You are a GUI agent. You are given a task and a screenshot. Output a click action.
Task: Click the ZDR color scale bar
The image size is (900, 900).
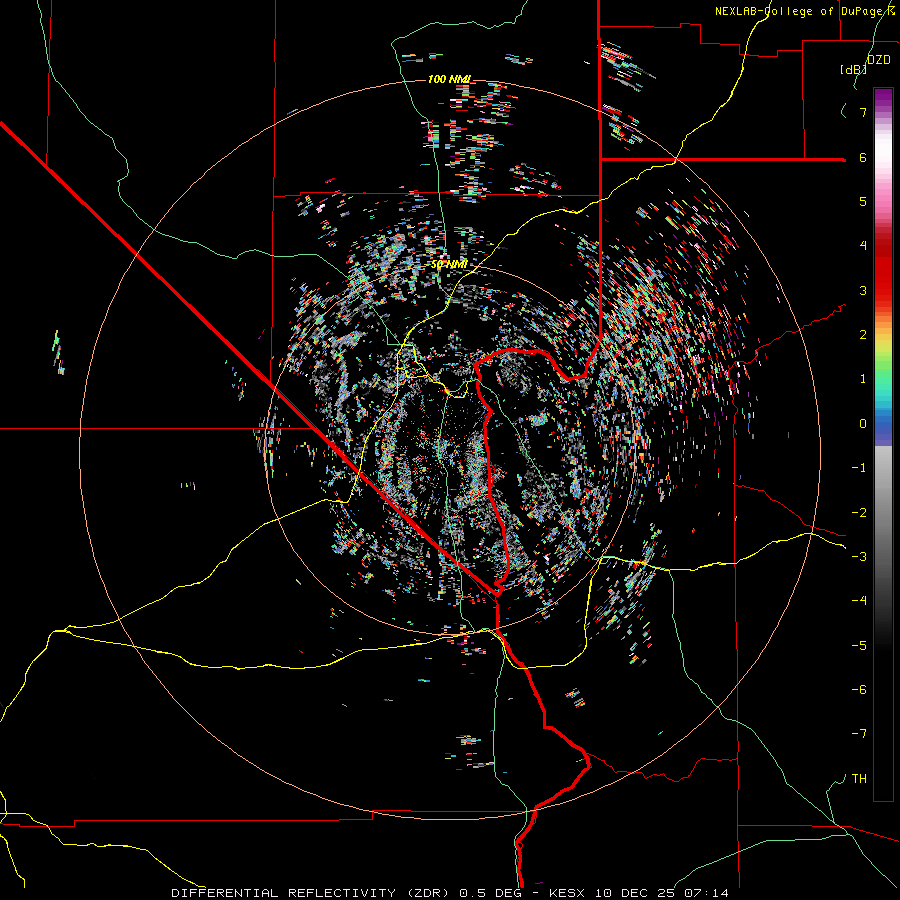point(883,445)
